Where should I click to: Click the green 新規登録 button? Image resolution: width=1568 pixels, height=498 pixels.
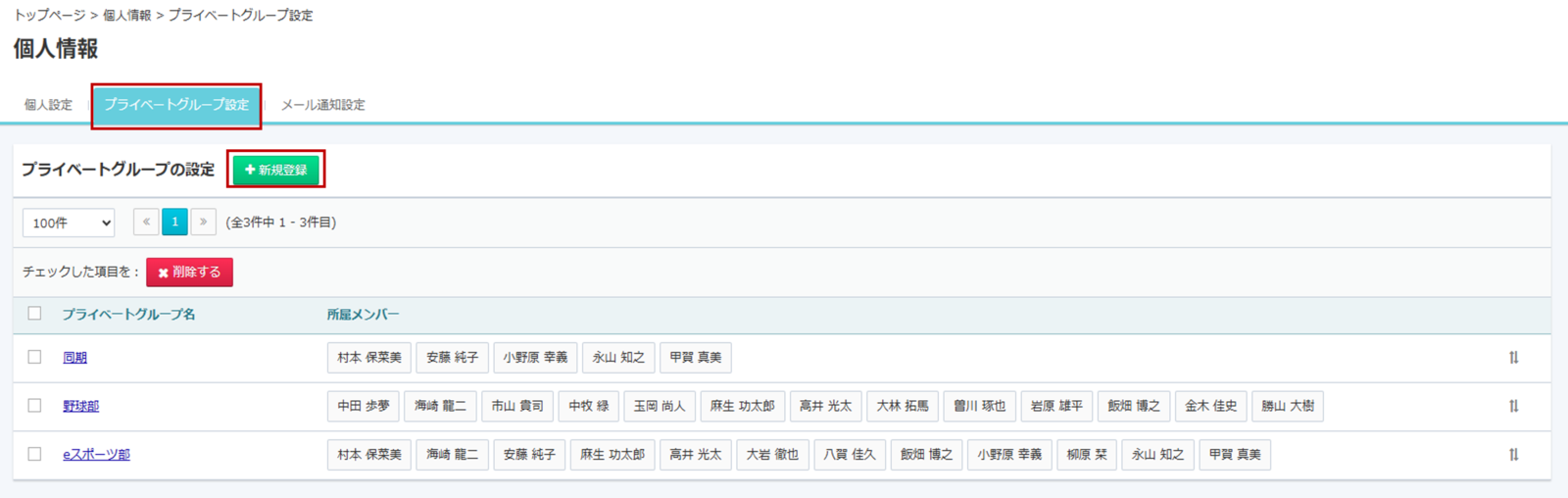point(276,170)
